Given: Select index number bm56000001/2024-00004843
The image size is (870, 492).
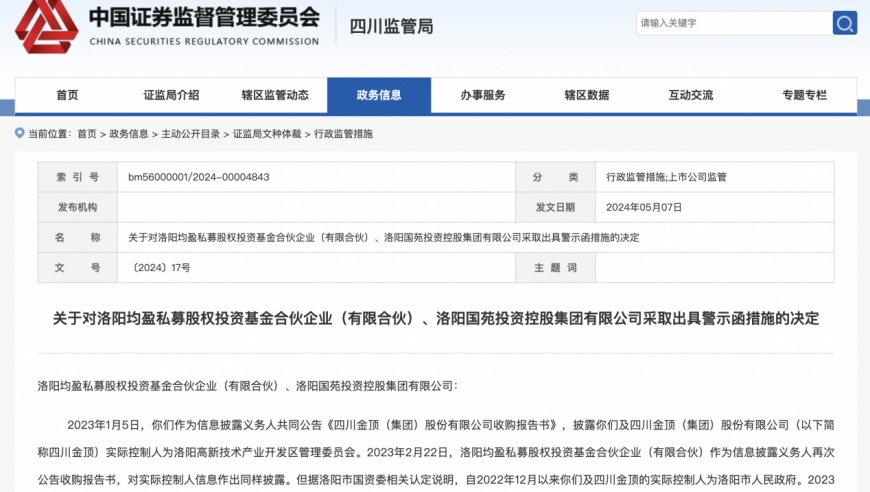Looking at the screenshot, I should (x=199, y=177).
